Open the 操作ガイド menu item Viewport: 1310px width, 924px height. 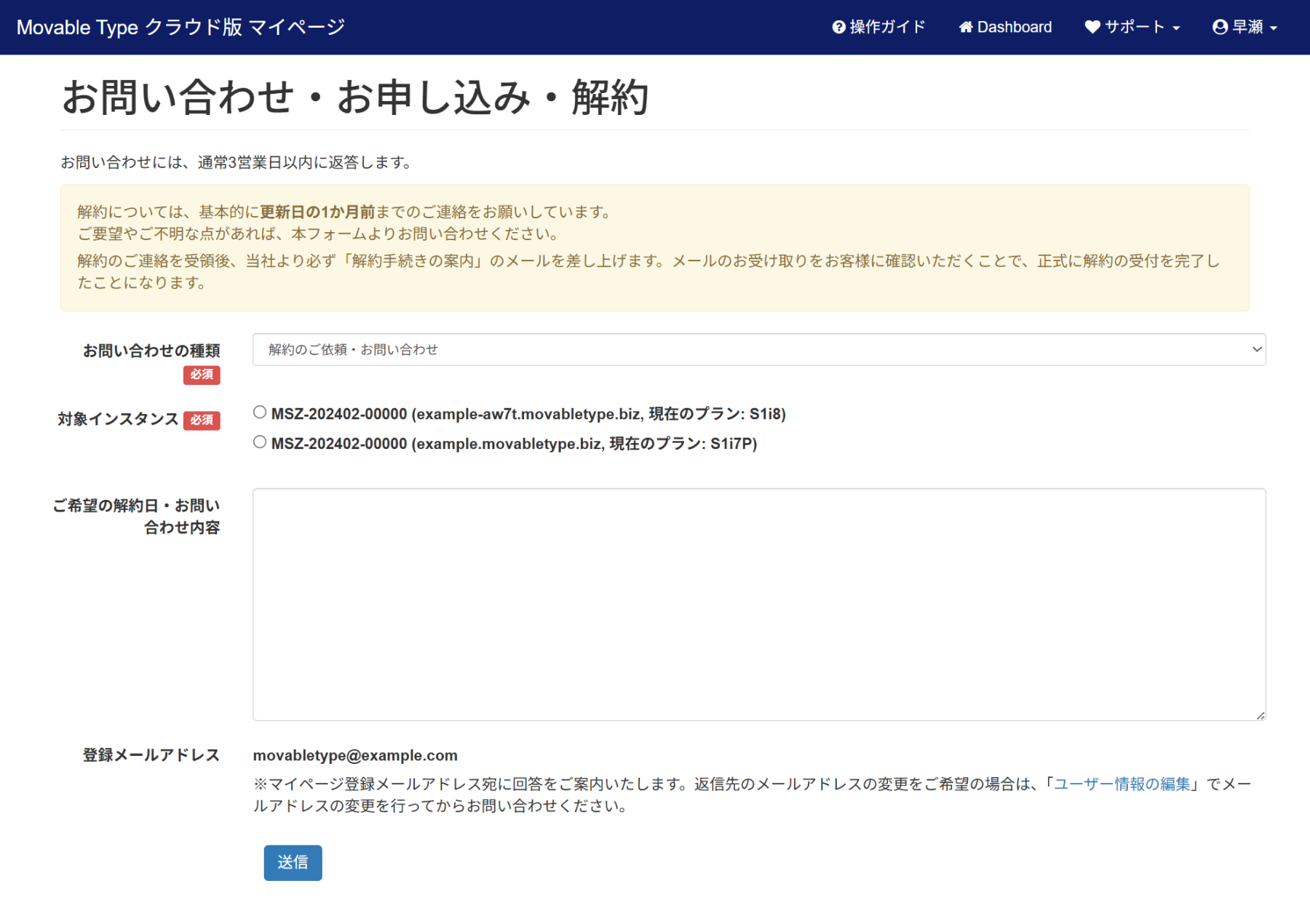point(887,28)
